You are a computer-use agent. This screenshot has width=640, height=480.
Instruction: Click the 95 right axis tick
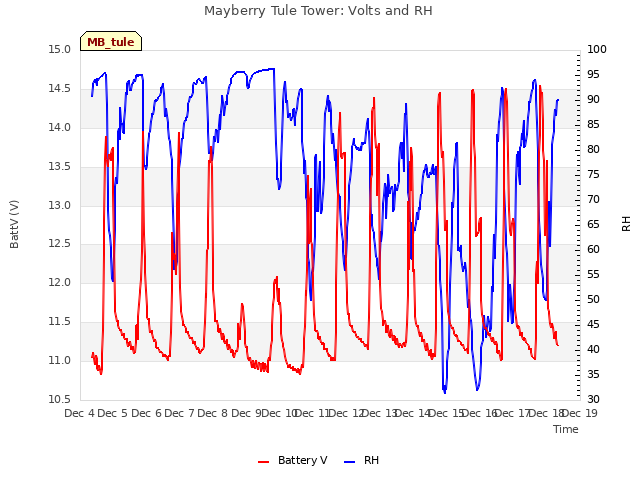tap(593, 74)
